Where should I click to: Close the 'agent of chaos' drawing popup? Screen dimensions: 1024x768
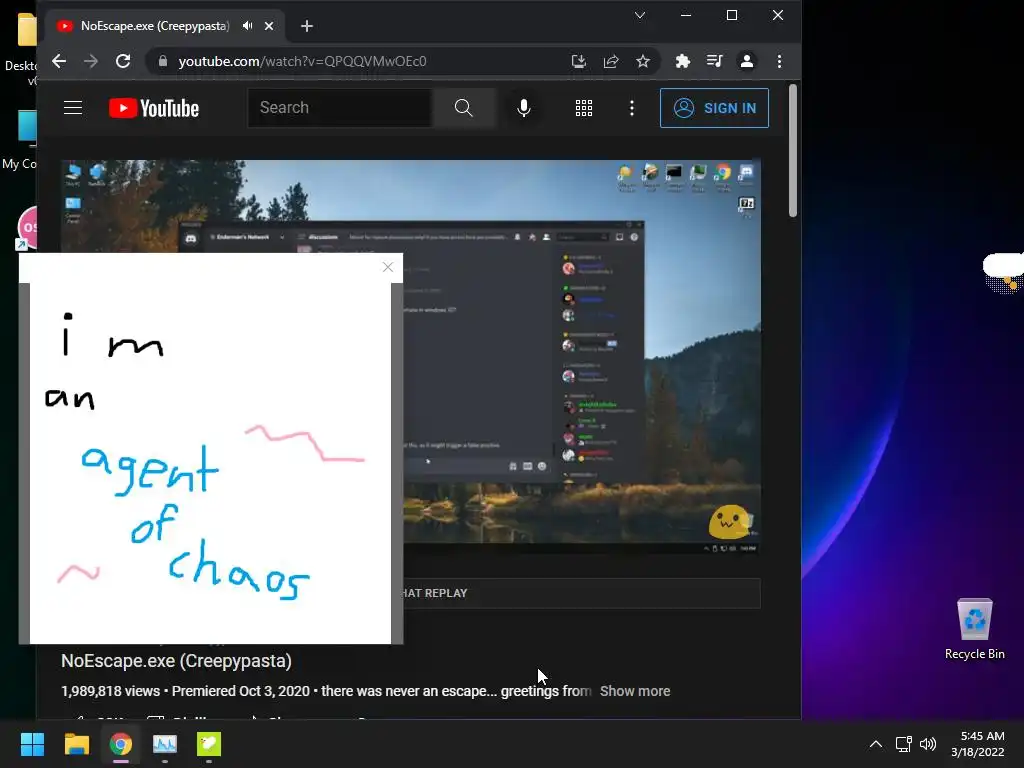click(x=388, y=267)
